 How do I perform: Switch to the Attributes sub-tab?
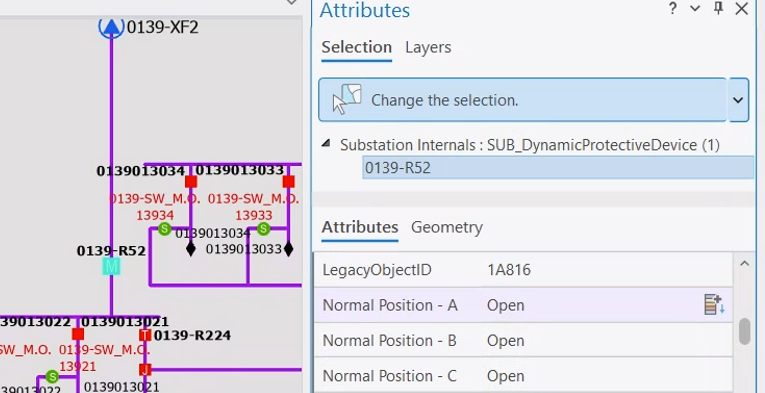(360, 227)
